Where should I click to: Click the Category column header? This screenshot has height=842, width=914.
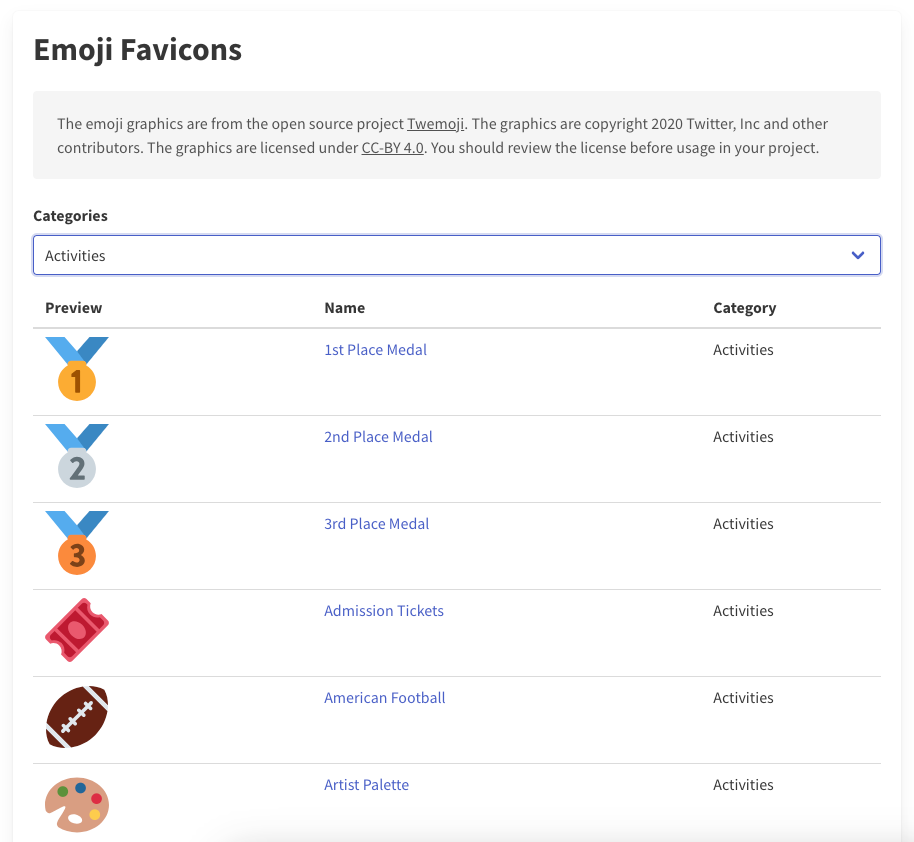[x=744, y=308]
